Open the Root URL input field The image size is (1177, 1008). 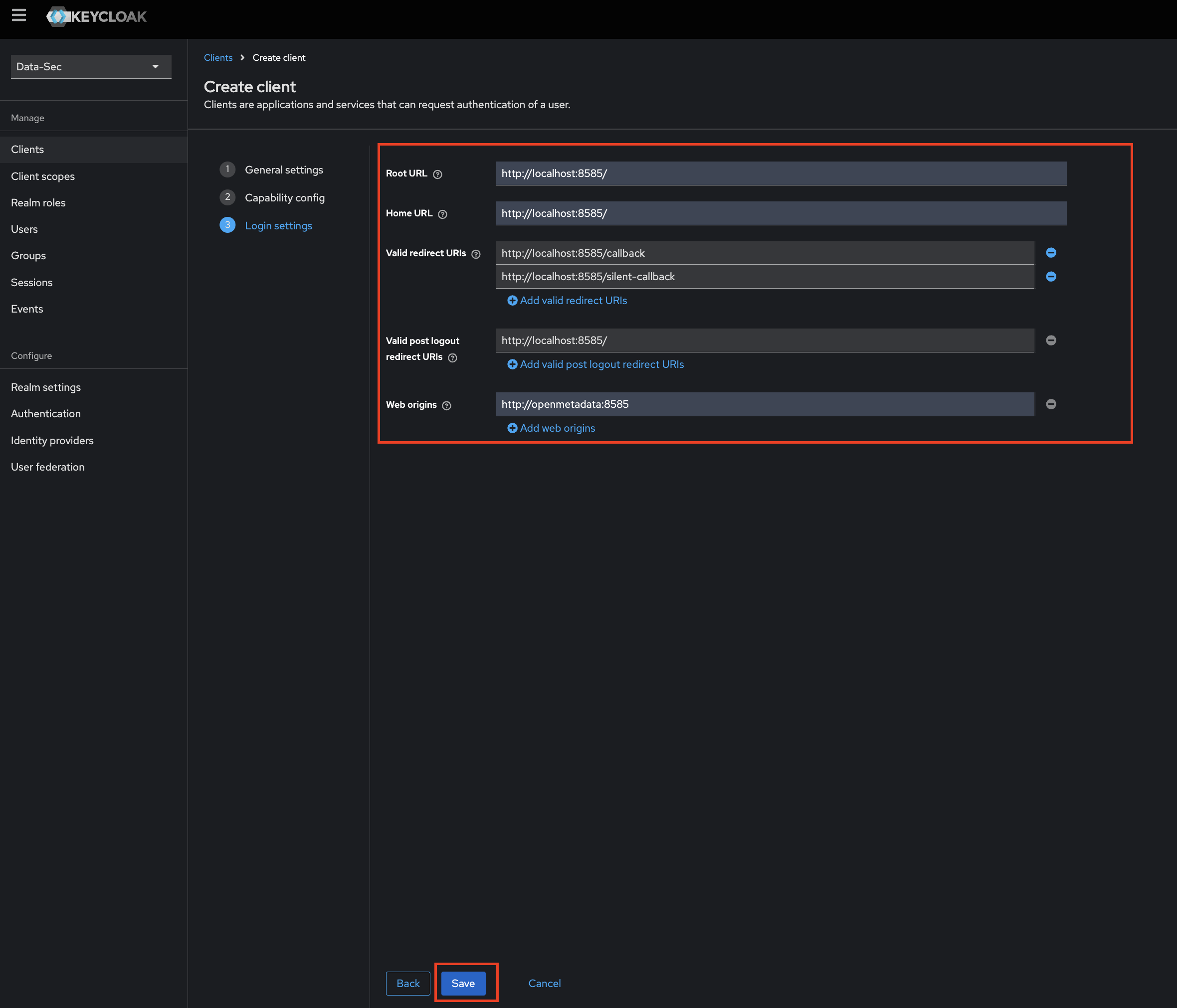(x=781, y=173)
